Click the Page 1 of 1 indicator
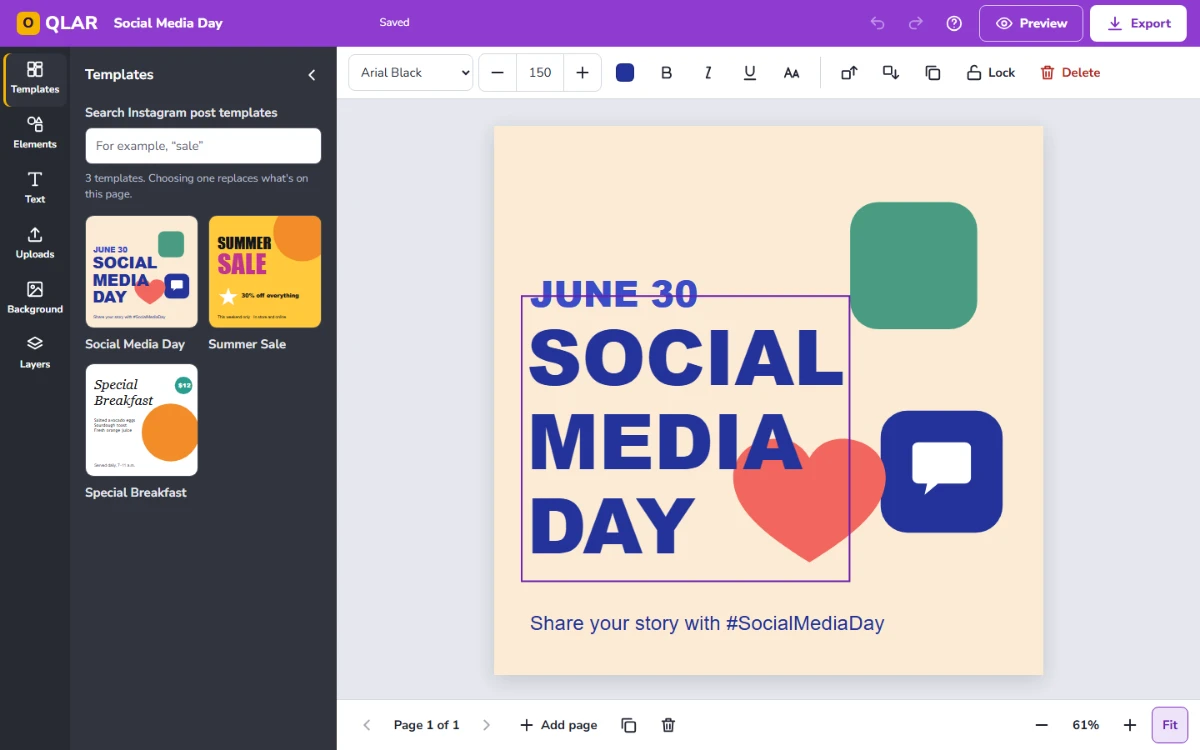The width and height of the screenshot is (1200, 750). pos(427,725)
